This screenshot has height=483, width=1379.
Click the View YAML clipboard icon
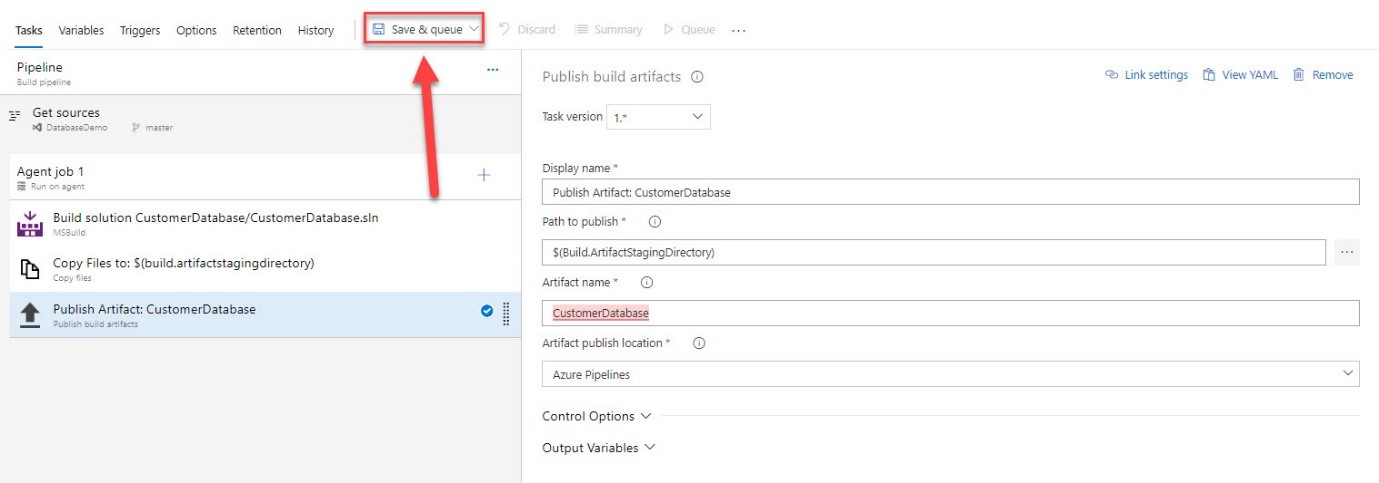[x=1209, y=75]
